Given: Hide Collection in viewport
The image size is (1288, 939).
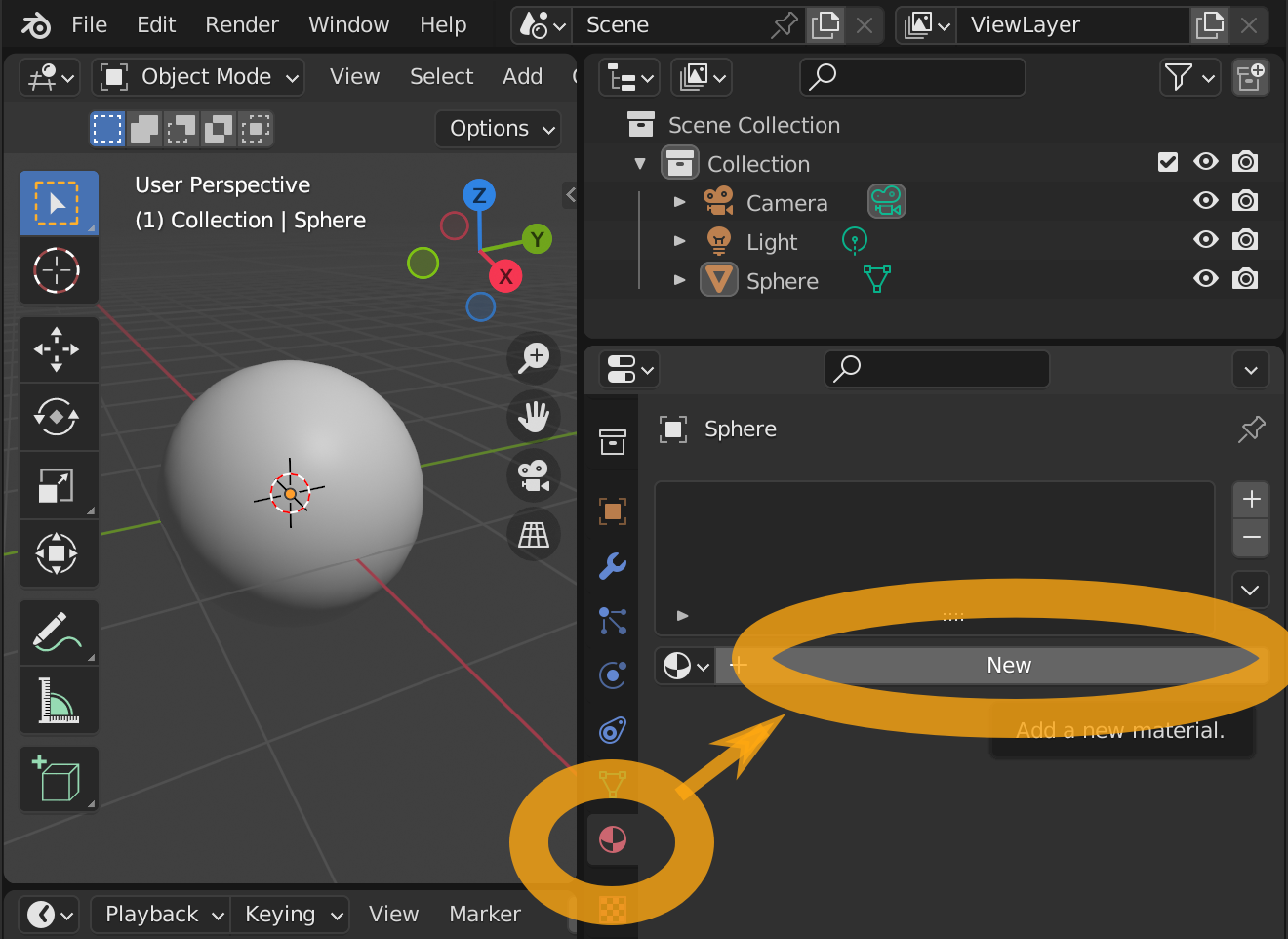Looking at the screenshot, I should click(x=1206, y=162).
